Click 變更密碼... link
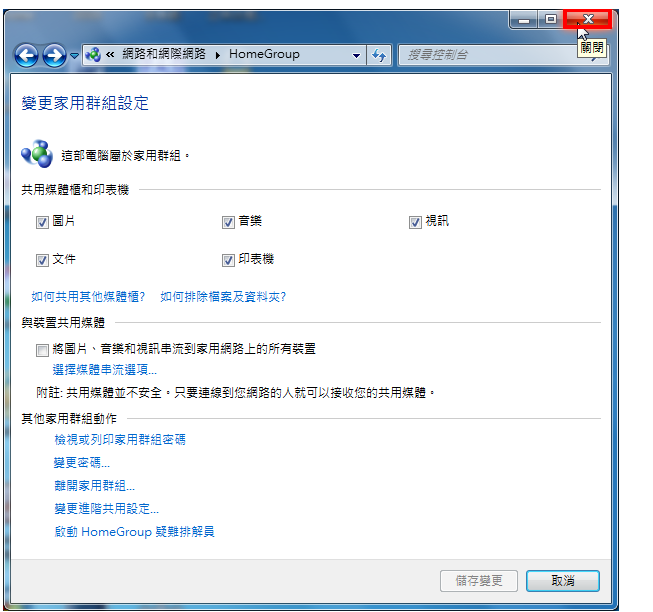 [x=82, y=463]
